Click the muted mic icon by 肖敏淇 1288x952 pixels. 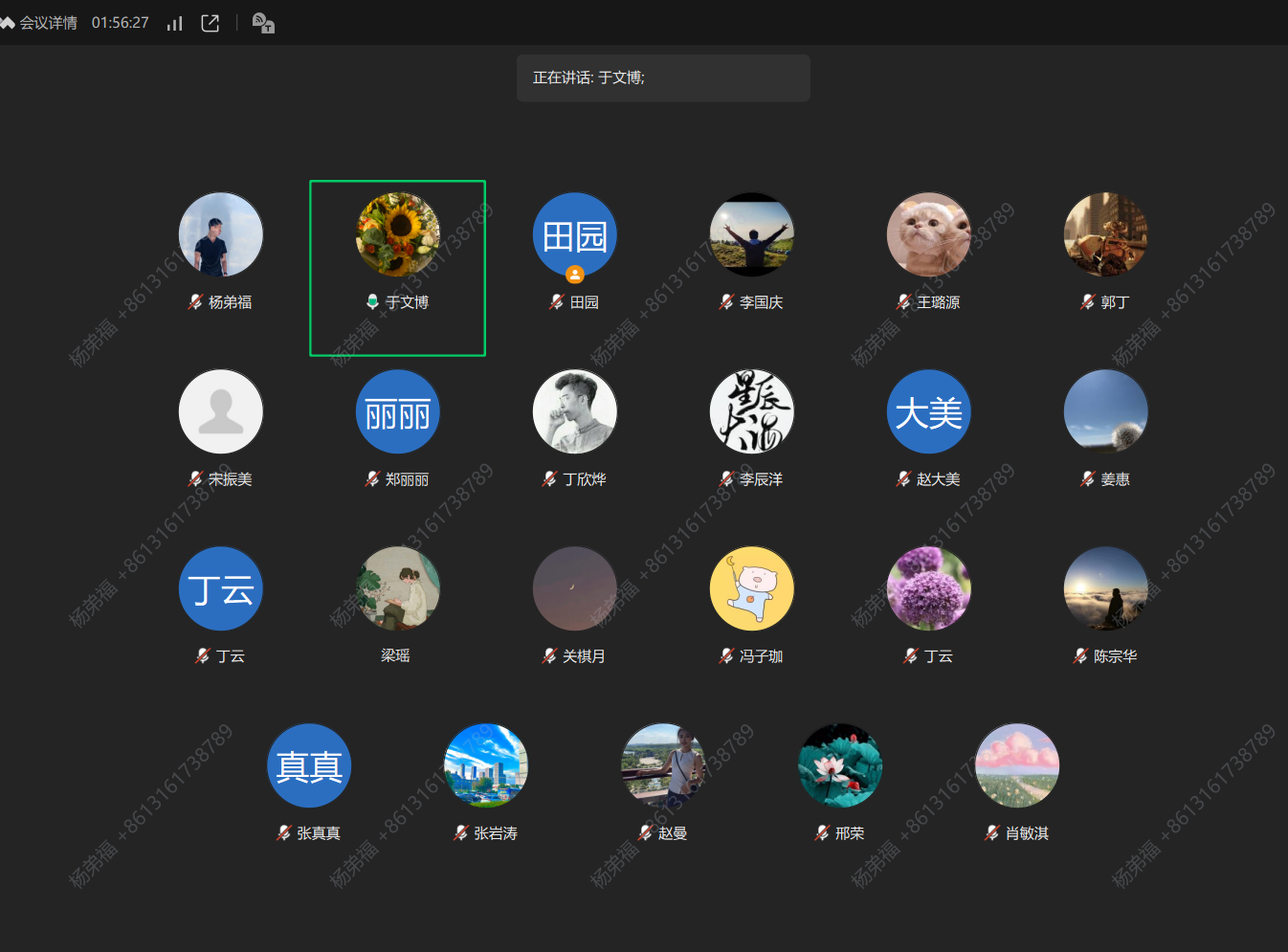click(992, 833)
